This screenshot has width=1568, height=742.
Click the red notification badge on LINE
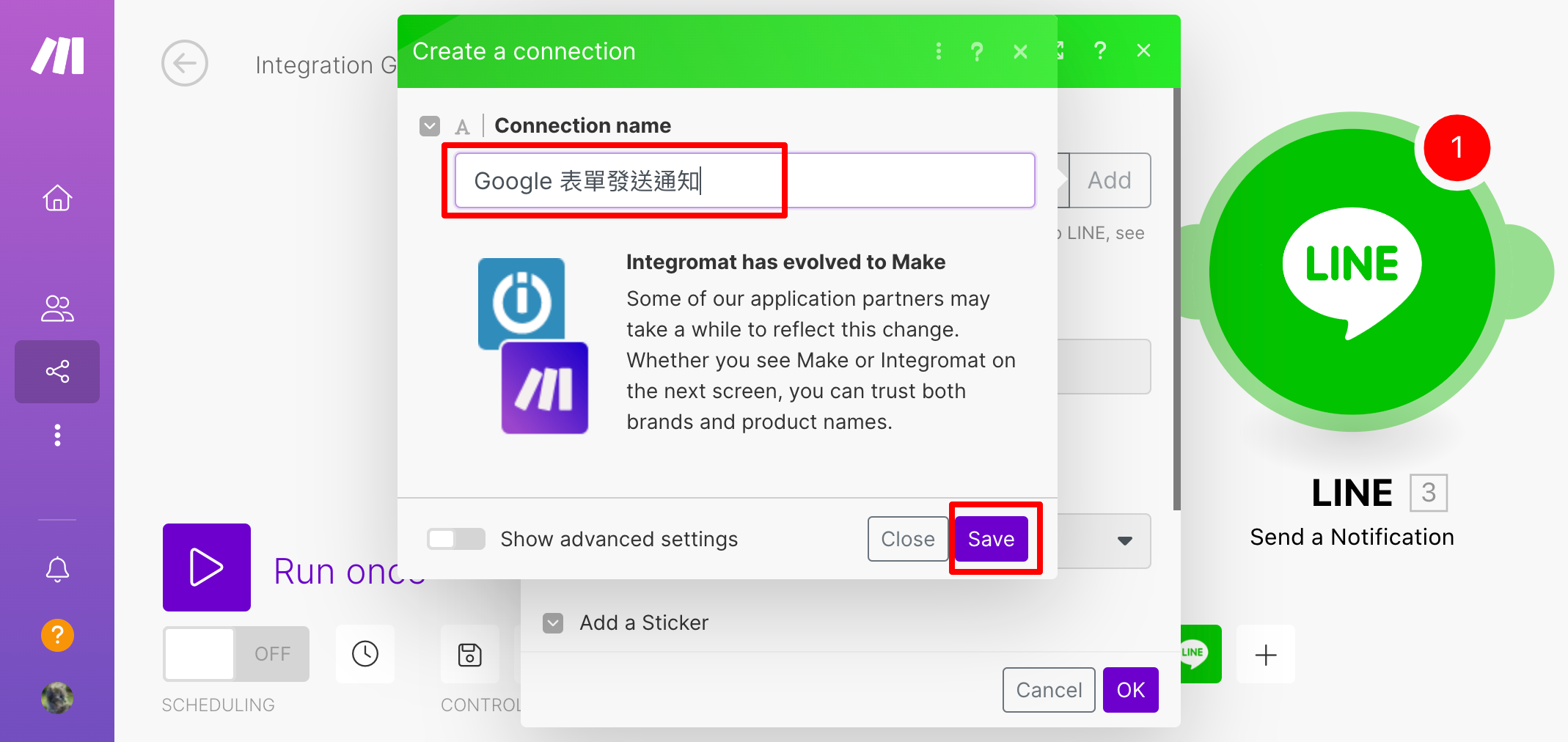click(x=1457, y=148)
